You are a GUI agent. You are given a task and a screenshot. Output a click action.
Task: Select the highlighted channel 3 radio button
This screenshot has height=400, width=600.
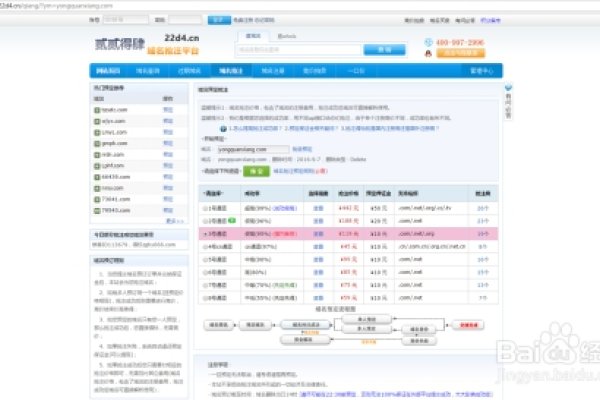(206, 231)
